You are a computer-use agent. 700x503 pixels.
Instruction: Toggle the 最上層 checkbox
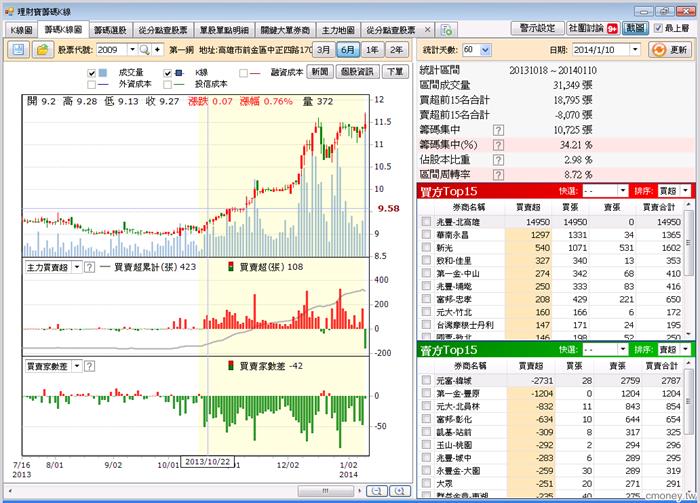(656, 28)
